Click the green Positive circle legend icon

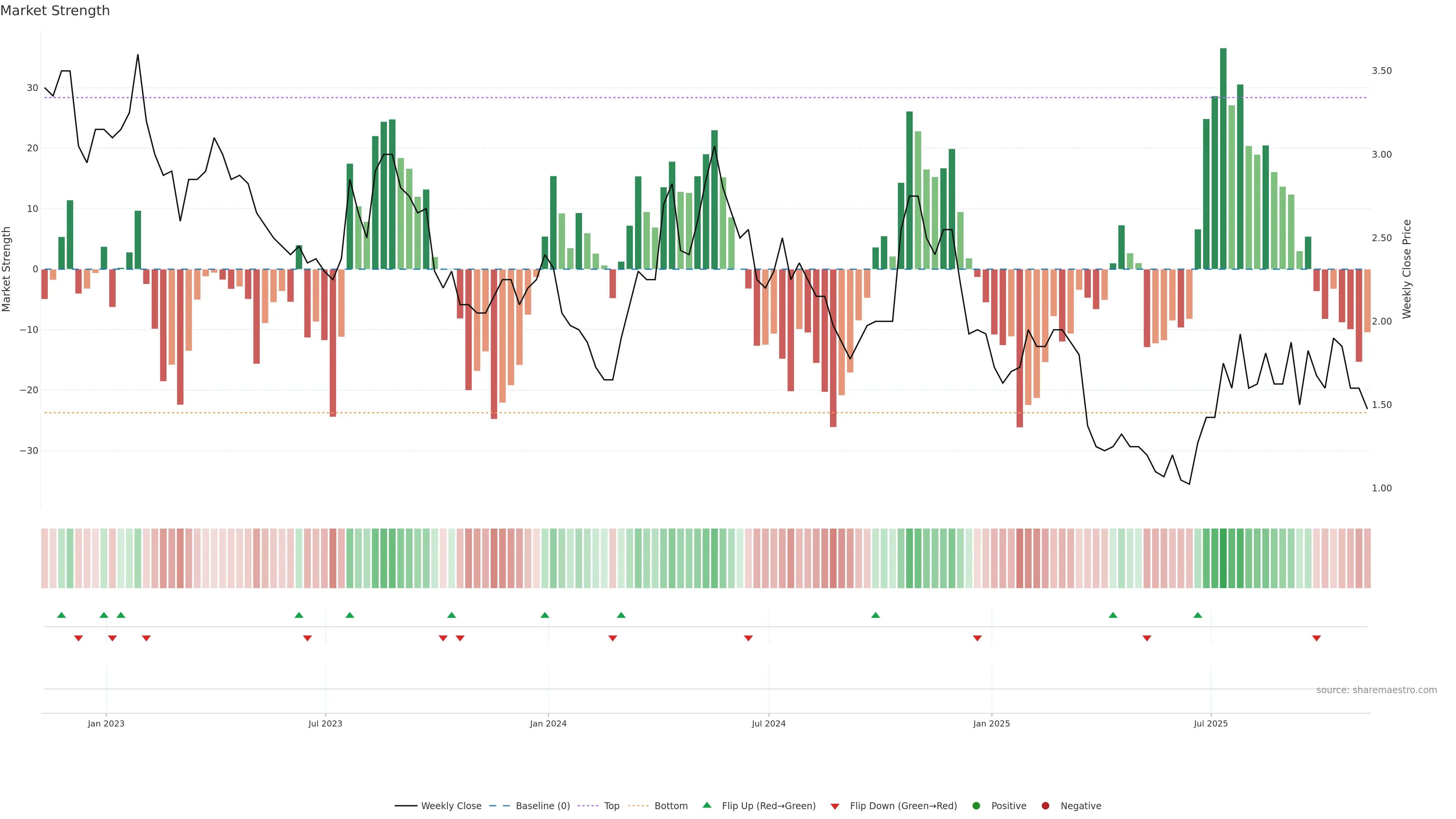(976, 805)
